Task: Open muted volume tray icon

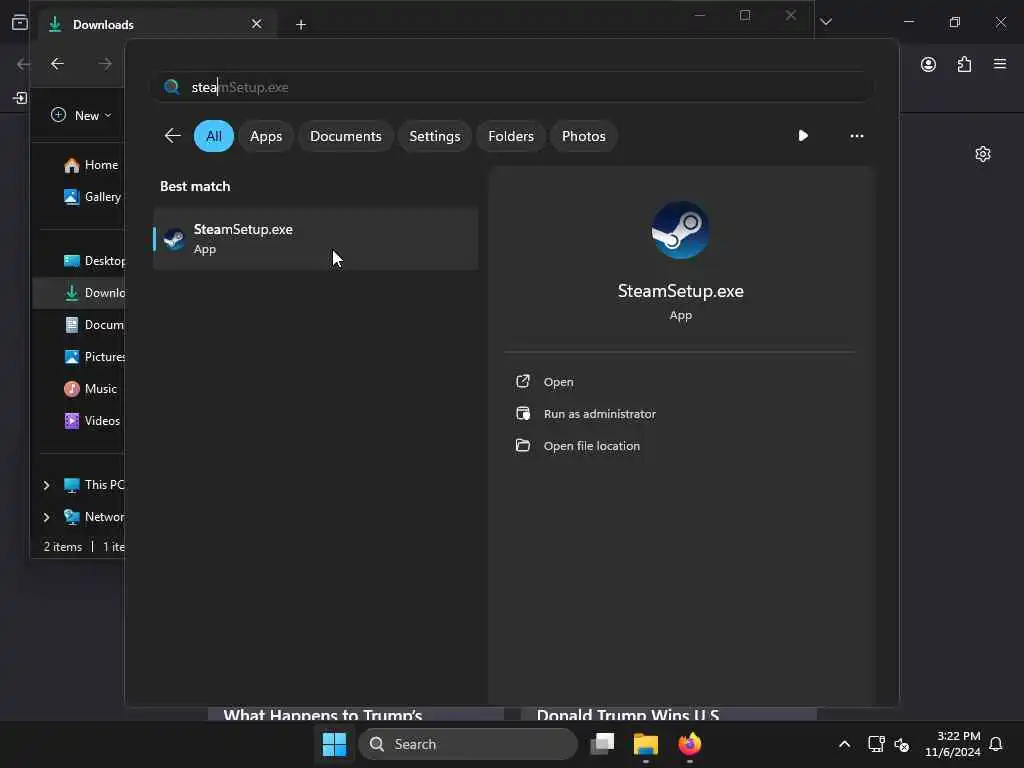Action: (x=902, y=744)
